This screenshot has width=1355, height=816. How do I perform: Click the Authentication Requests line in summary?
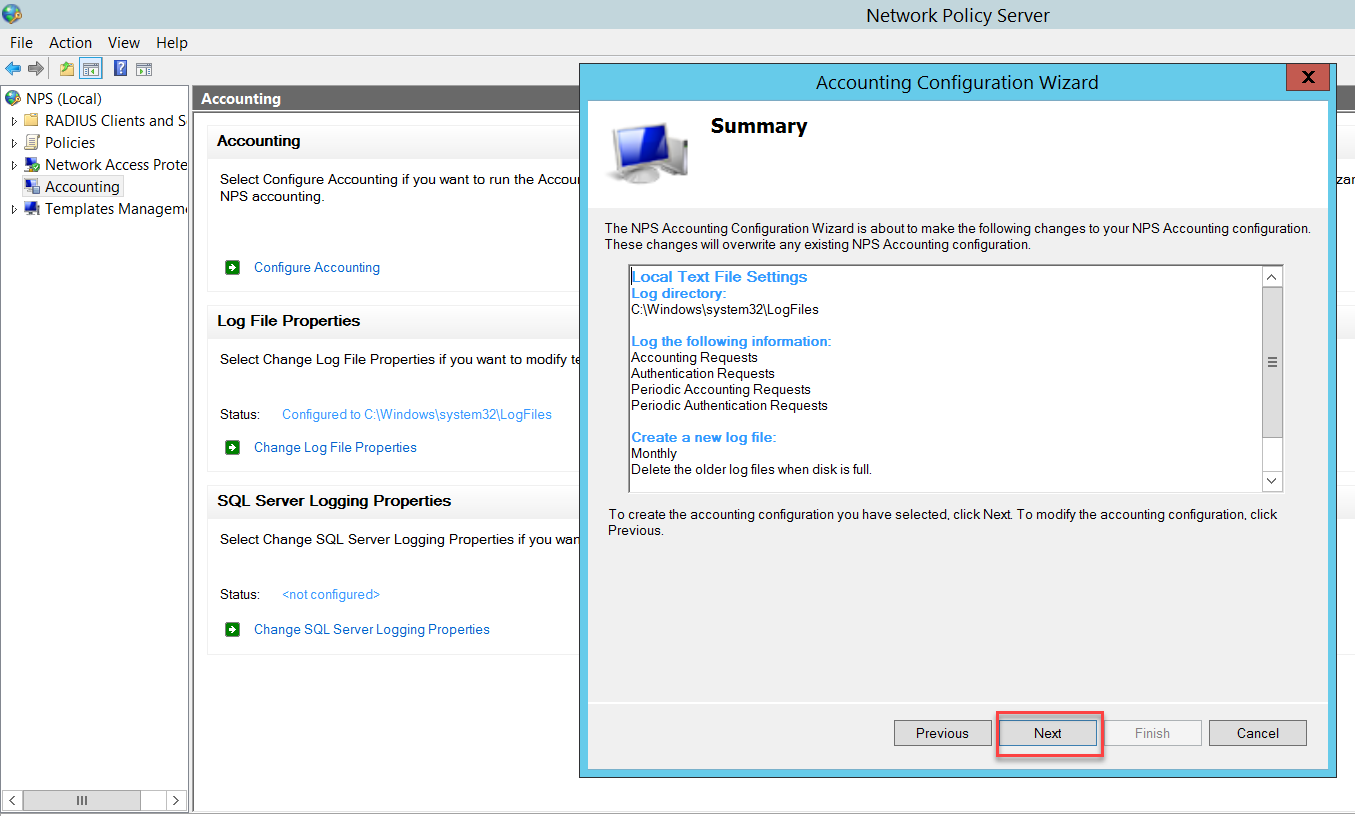(703, 373)
